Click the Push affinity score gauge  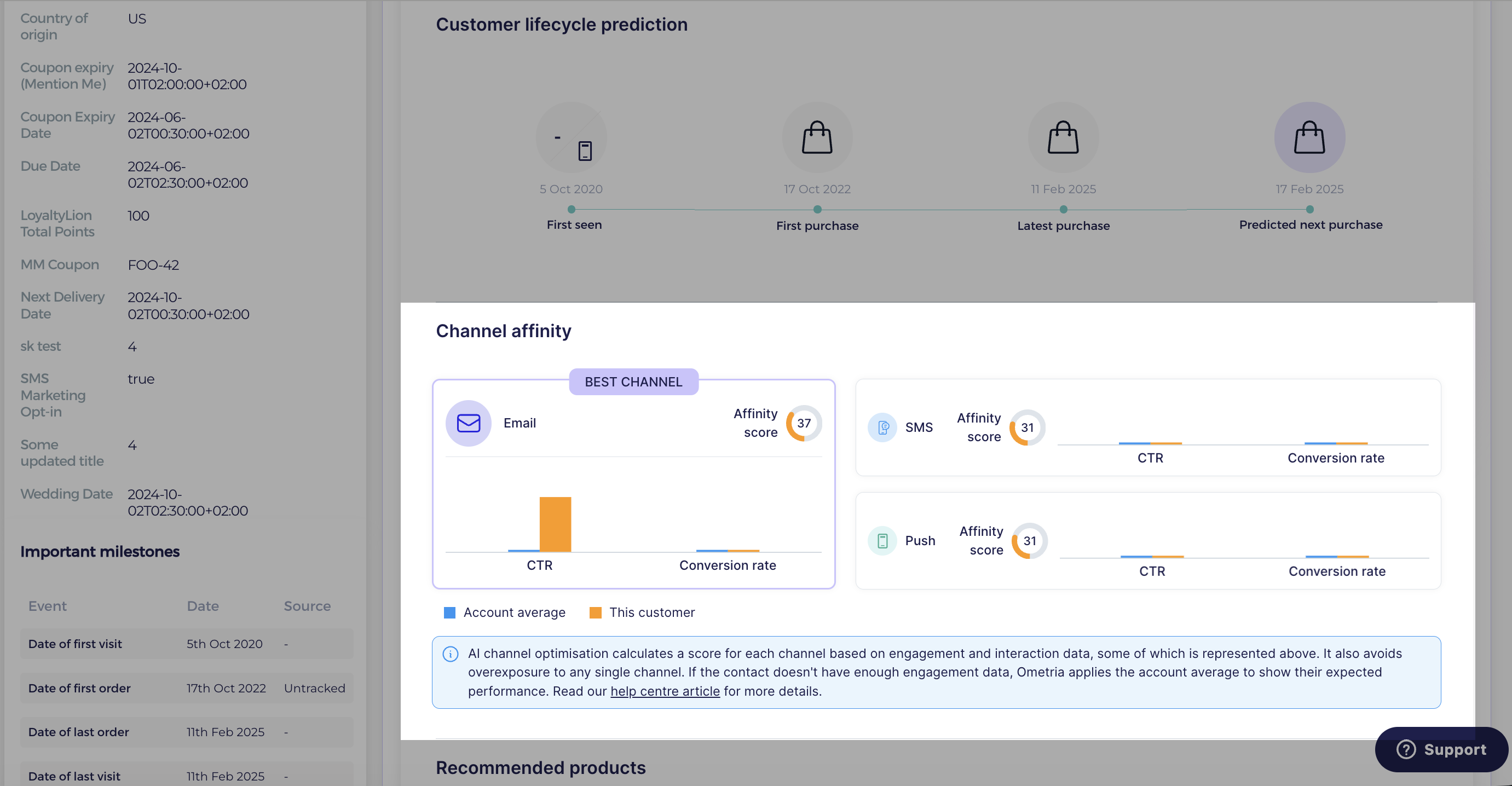[1030, 541]
